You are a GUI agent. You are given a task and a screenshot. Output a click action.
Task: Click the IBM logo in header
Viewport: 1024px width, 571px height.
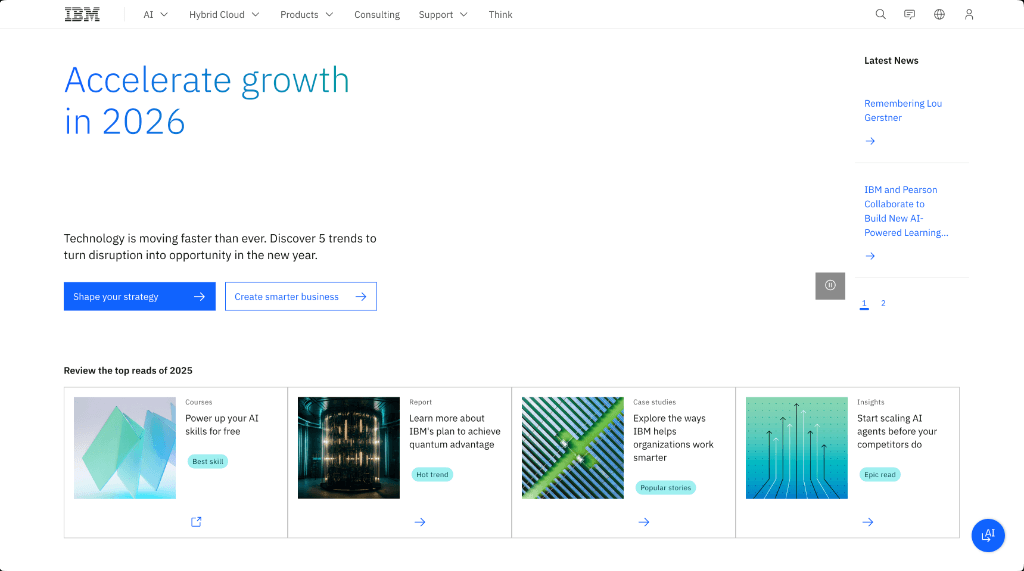click(x=82, y=14)
